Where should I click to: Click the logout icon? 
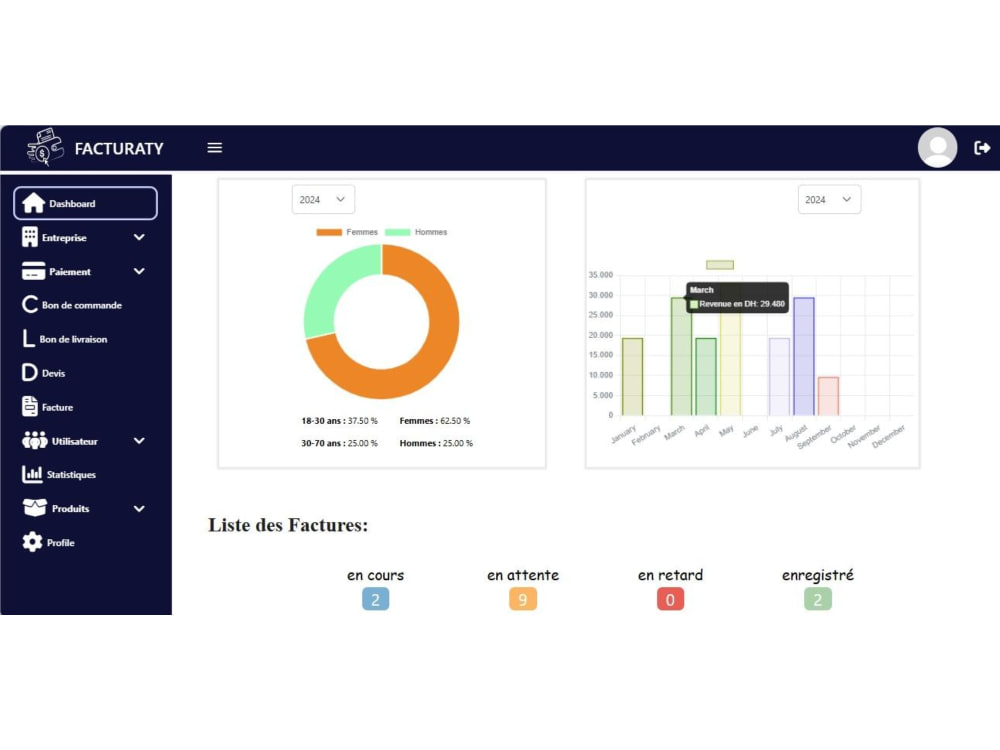pos(982,148)
